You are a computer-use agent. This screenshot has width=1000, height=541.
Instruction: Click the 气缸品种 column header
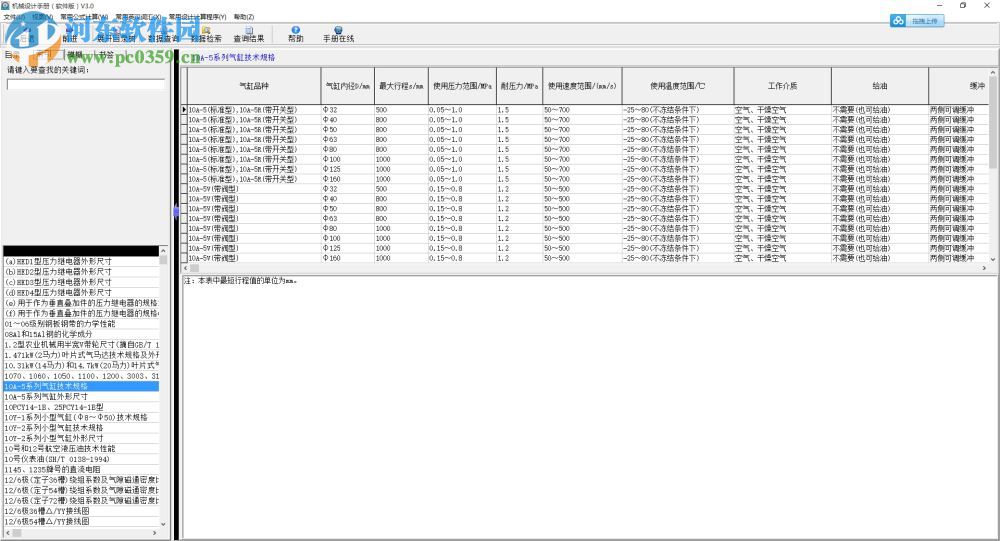pyautogui.click(x=254, y=86)
